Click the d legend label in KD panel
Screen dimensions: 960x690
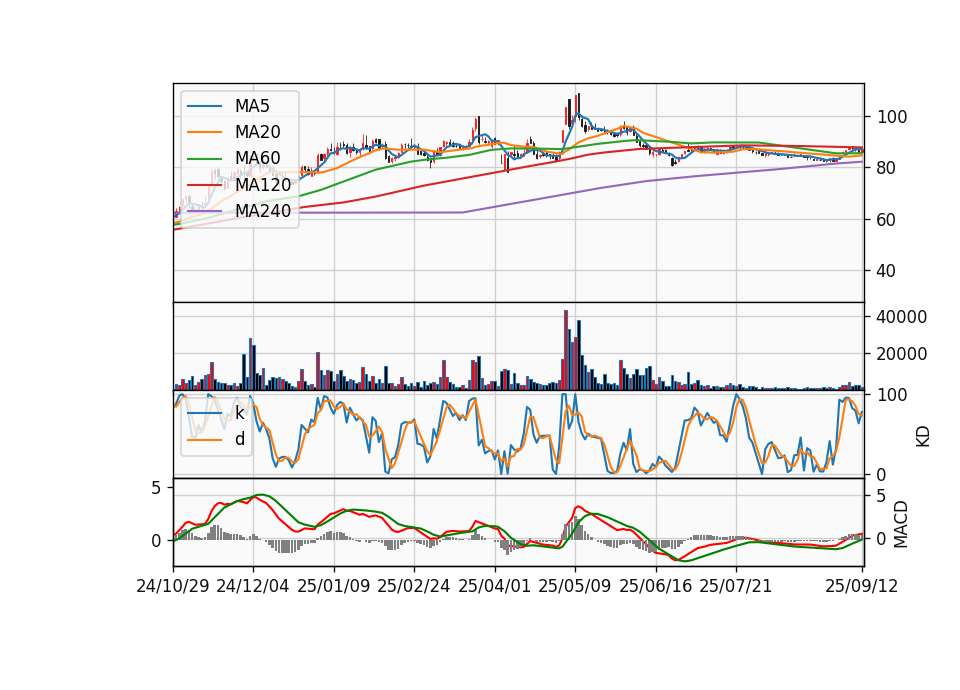click(239, 439)
